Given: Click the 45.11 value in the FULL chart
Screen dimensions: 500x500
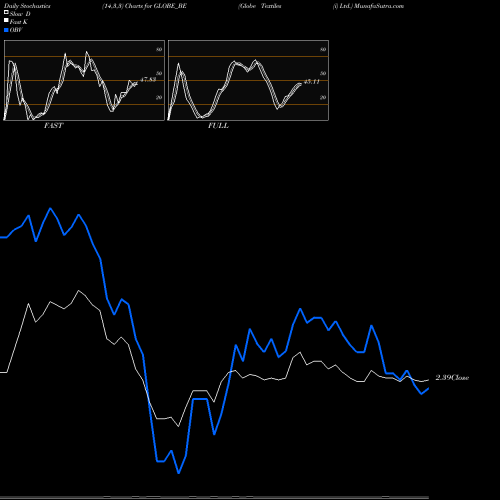Looking at the screenshot, I should point(312,81).
